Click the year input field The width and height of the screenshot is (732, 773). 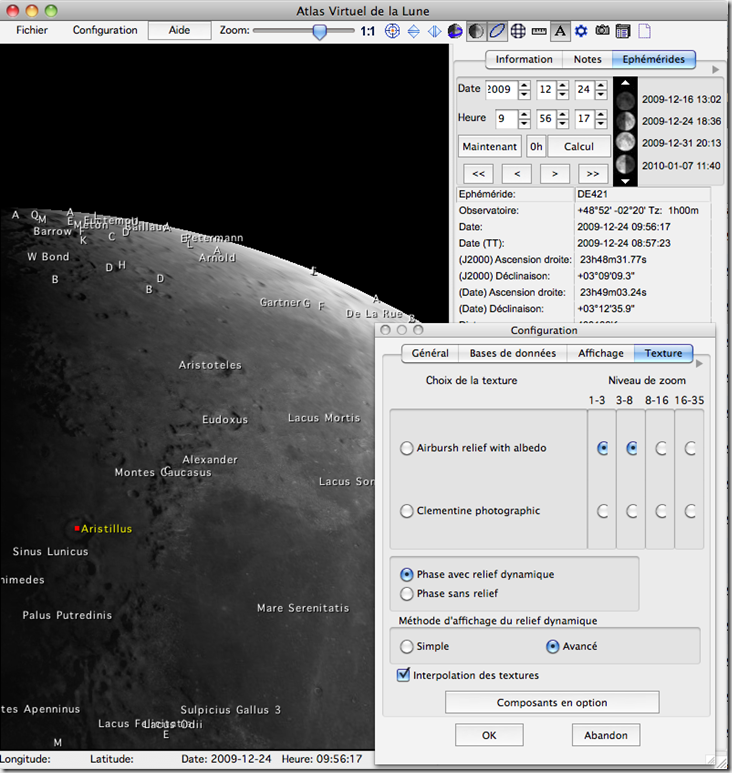pyautogui.click(x=502, y=90)
